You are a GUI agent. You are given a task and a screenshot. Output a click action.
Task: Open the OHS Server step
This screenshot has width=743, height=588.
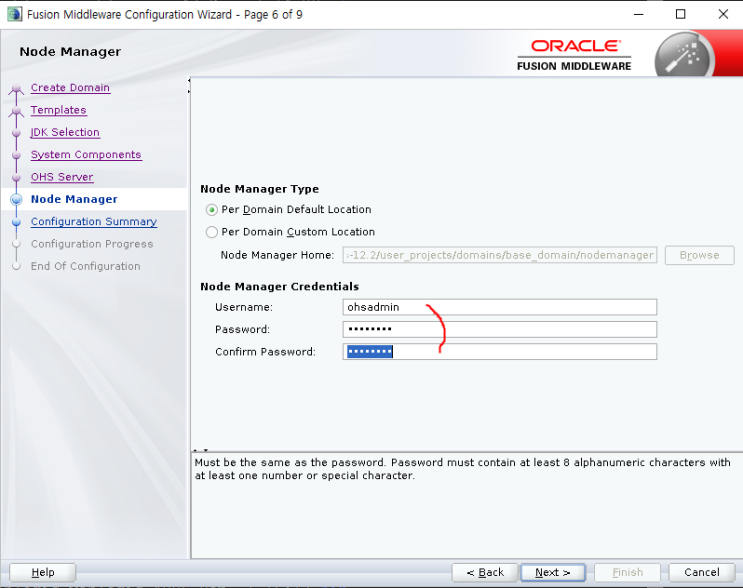pyautogui.click(x=62, y=177)
